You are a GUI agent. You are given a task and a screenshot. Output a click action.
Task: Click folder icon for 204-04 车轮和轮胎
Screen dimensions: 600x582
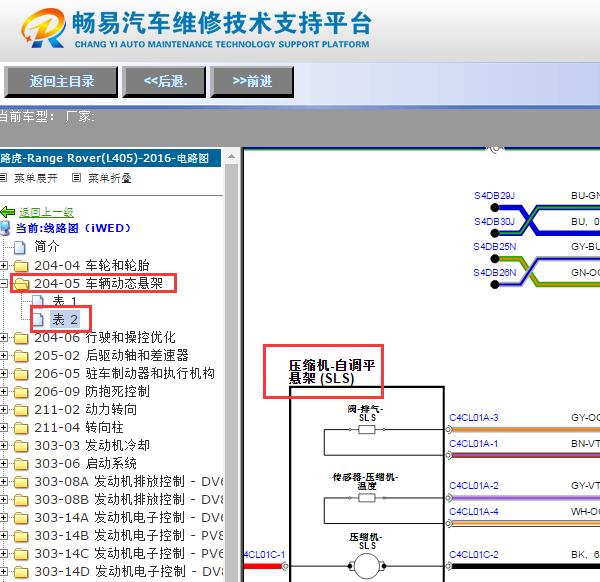point(21,266)
